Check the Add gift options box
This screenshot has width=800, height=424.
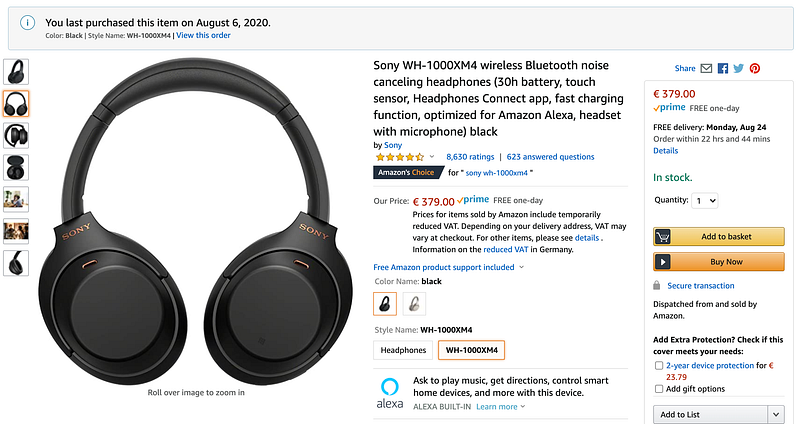[x=659, y=389]
